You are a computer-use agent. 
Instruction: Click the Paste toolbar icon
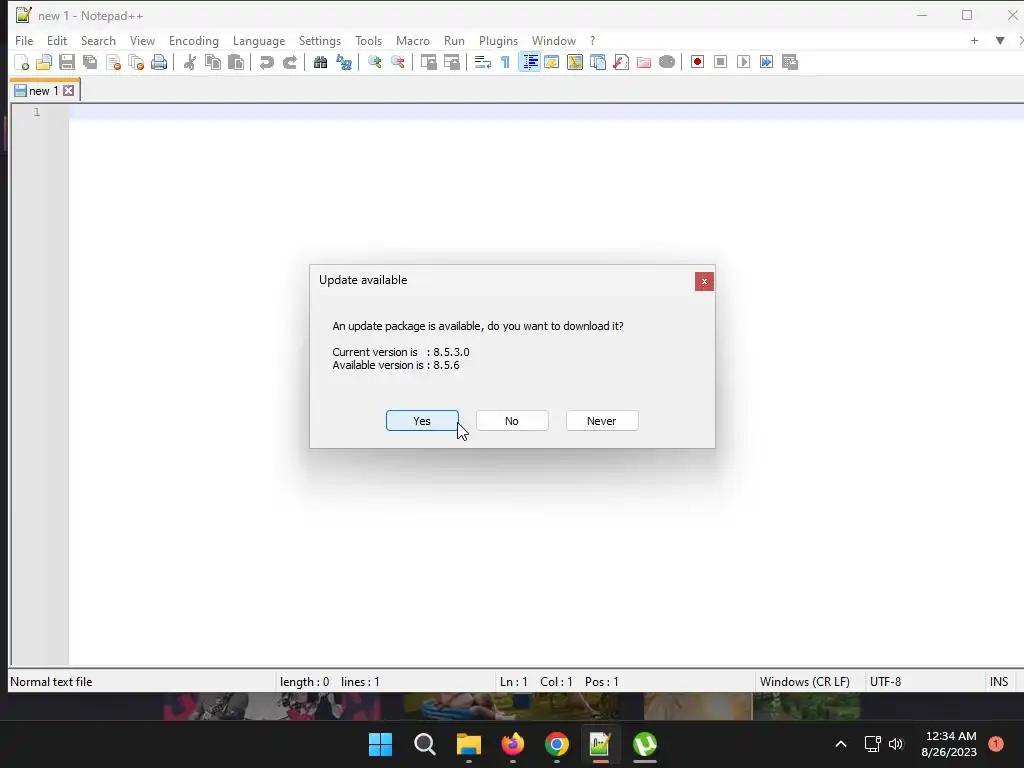click(236, 62)
